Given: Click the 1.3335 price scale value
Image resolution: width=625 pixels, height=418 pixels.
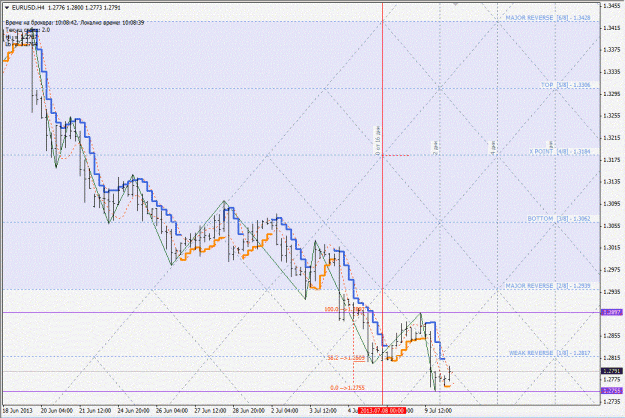Looking at the screenshot, I should [x=612, y=72].
